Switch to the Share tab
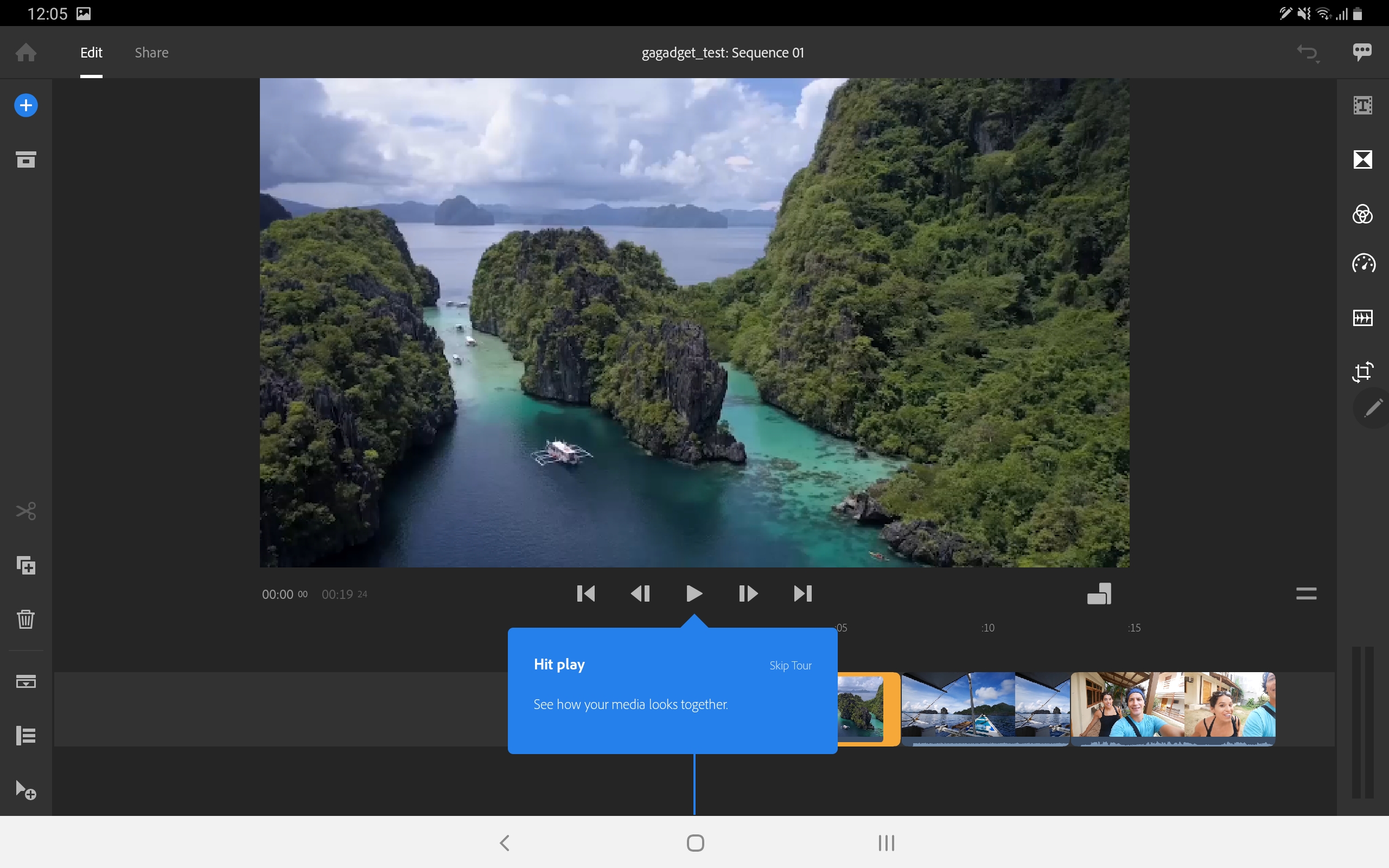 [x=151, y=53]
